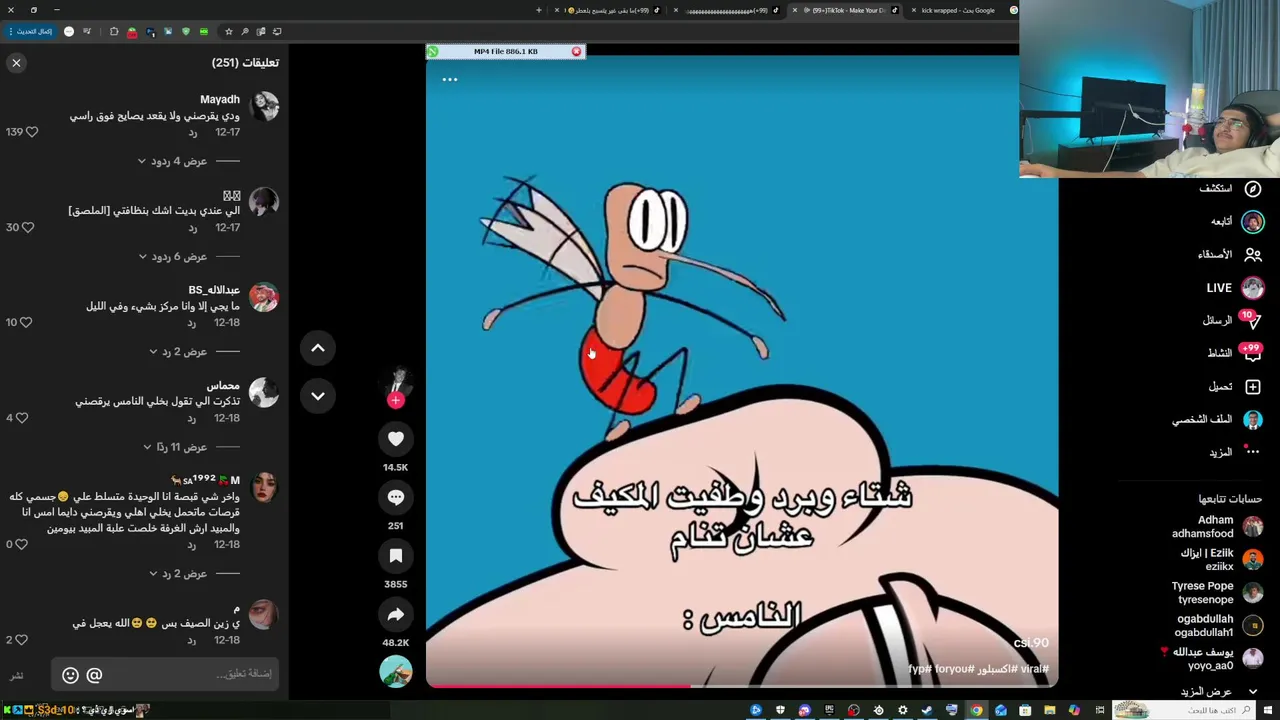Like the TikTok video via heart icon
Screen dimensions: 1280x720
coord(396,439)
